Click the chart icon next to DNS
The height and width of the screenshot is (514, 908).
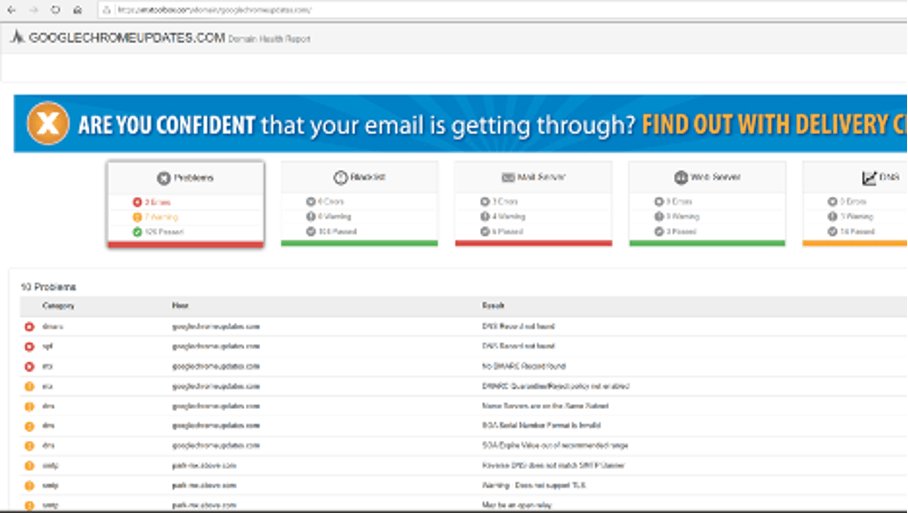(x=869, y=178)
